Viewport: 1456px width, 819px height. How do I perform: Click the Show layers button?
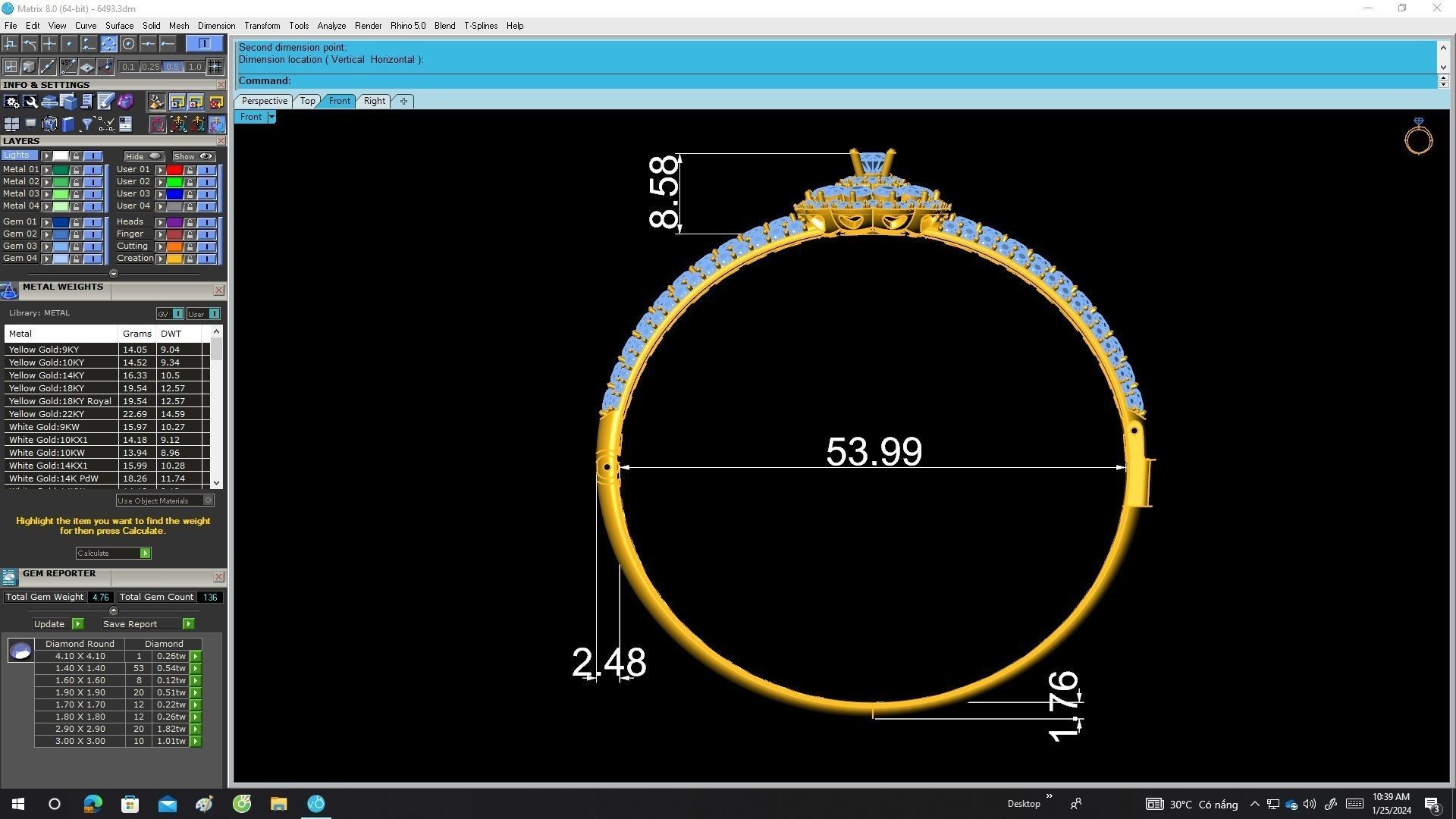(x=193, y=156)
